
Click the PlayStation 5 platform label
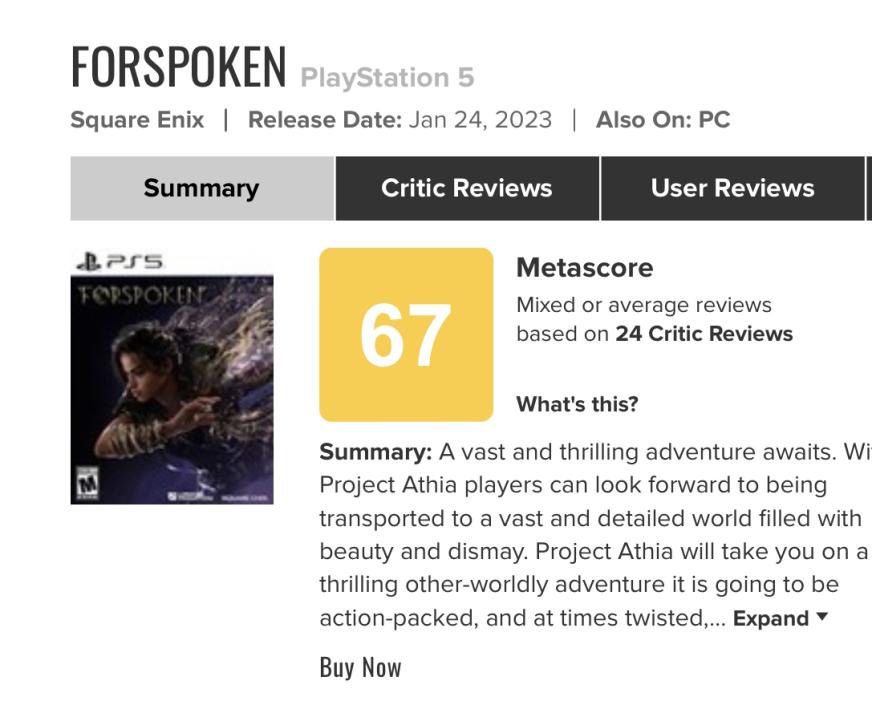(x=387, y=77)
